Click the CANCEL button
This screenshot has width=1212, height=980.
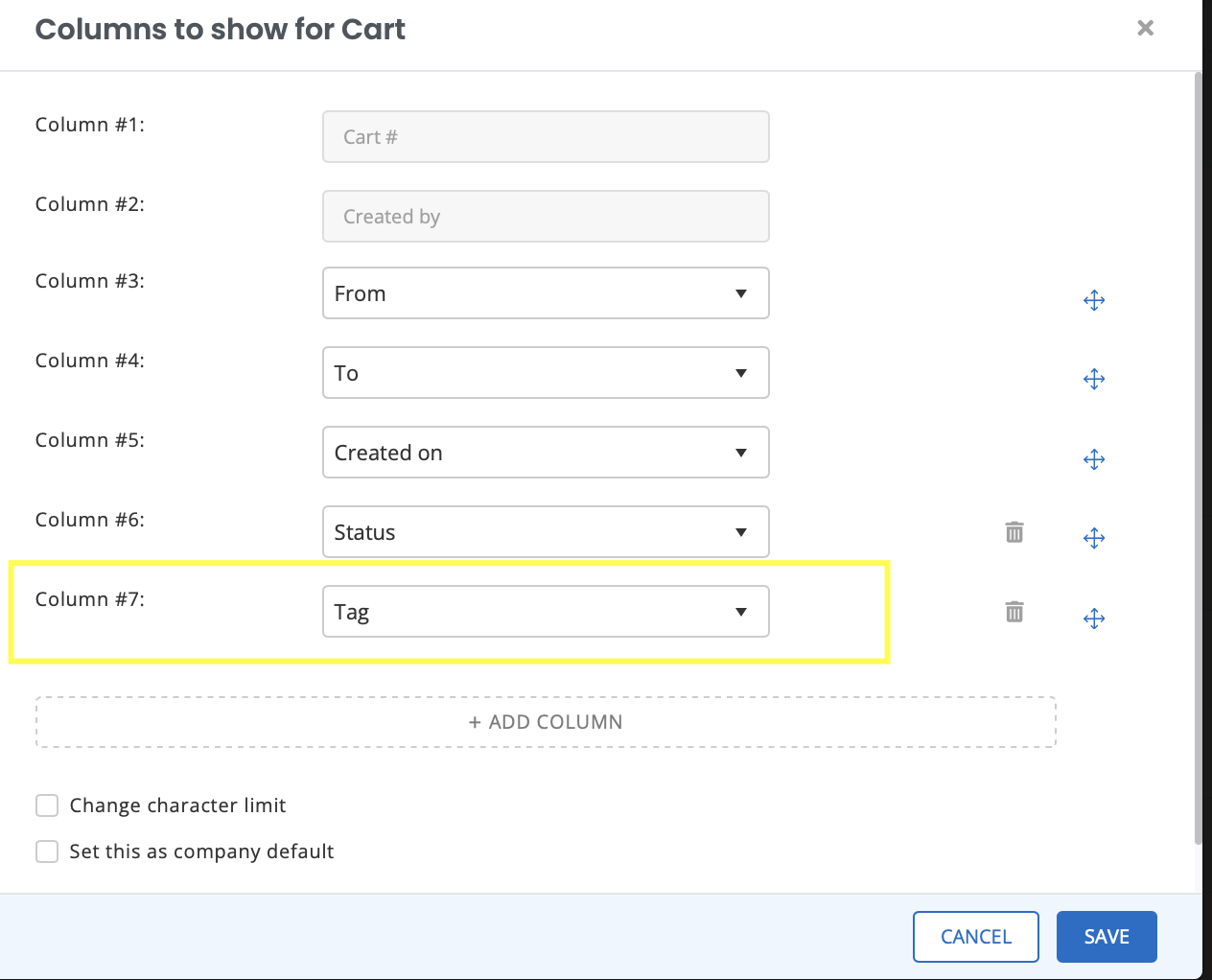pos(976,937)
